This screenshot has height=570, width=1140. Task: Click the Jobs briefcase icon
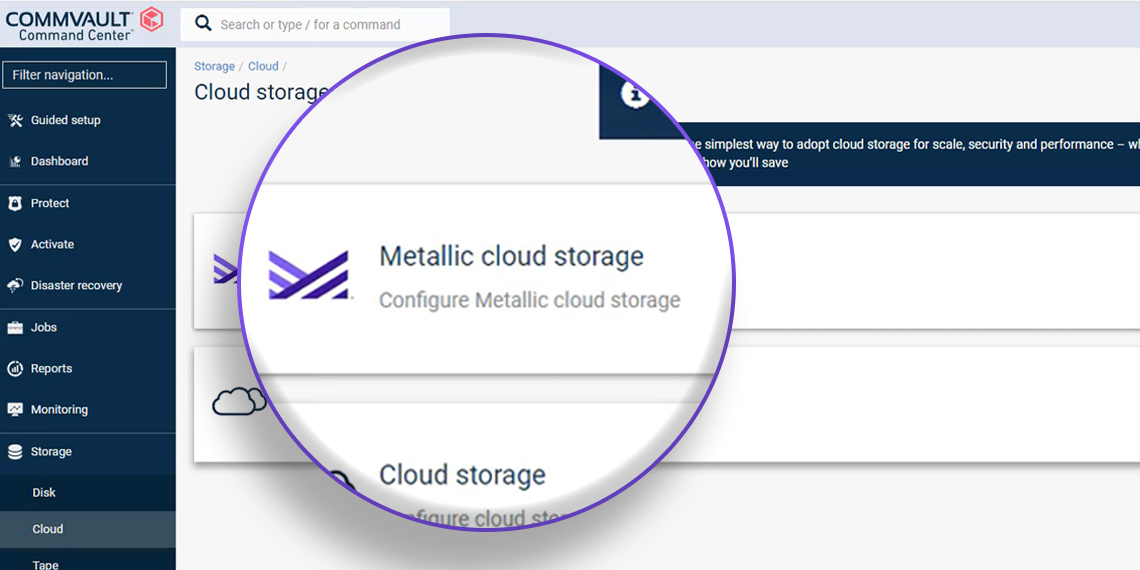(x=15, y=328)
